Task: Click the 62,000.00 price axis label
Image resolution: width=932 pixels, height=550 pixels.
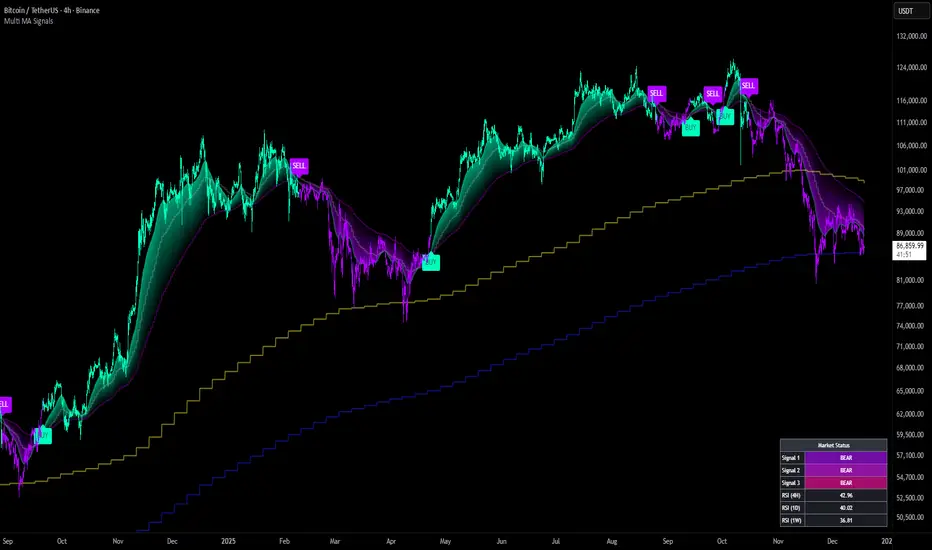Action: 912,414
